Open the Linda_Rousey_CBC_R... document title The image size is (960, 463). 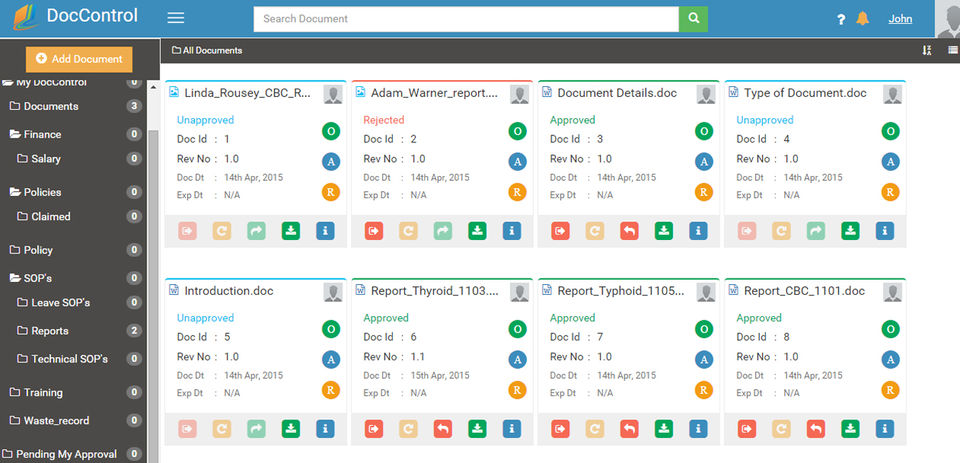(x=247, y=93)
